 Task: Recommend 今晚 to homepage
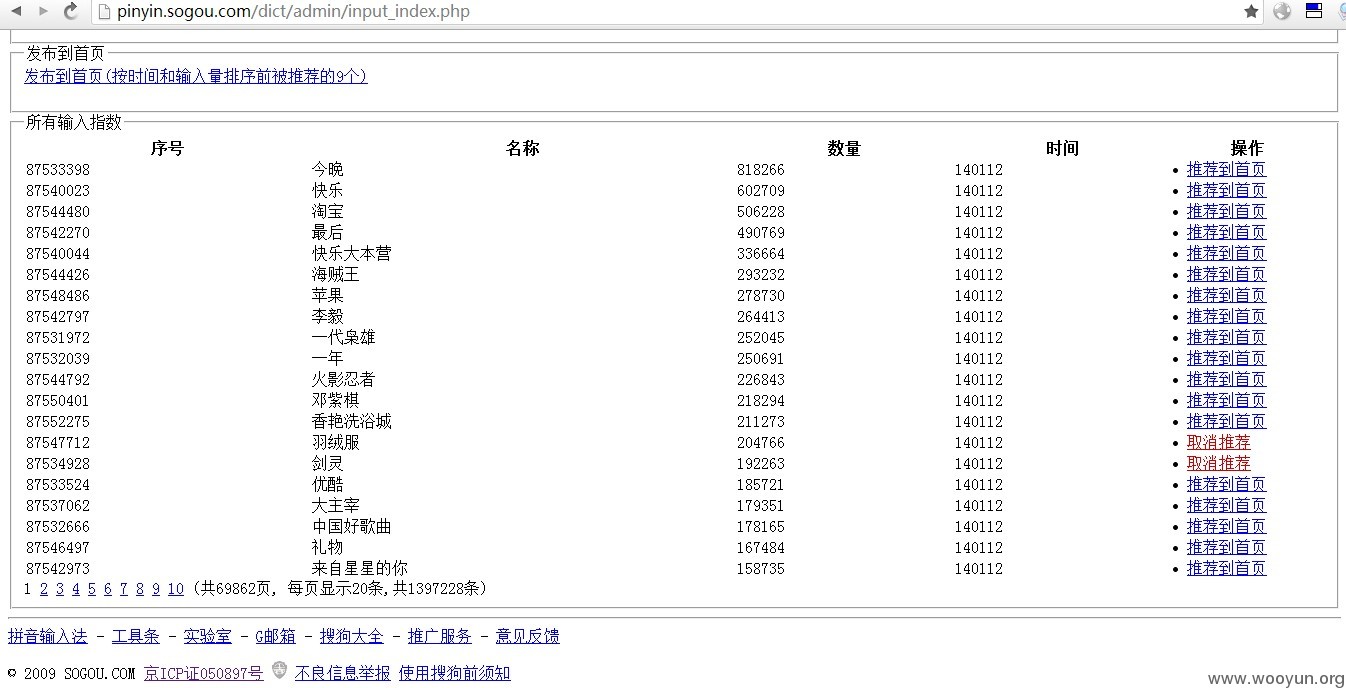(x=1226, y=169)
